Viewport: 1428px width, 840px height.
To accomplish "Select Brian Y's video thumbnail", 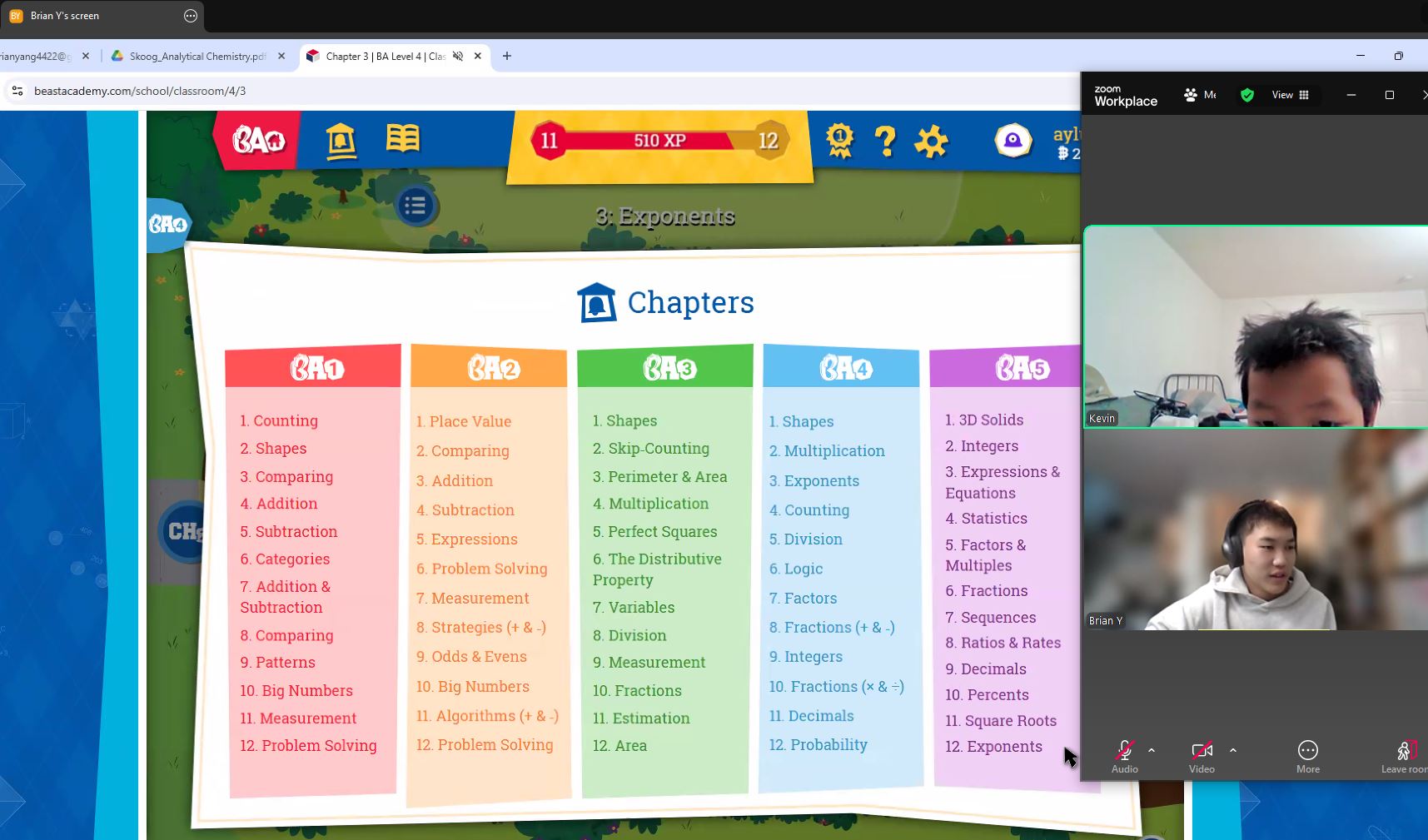I will tap(1256, 529).
